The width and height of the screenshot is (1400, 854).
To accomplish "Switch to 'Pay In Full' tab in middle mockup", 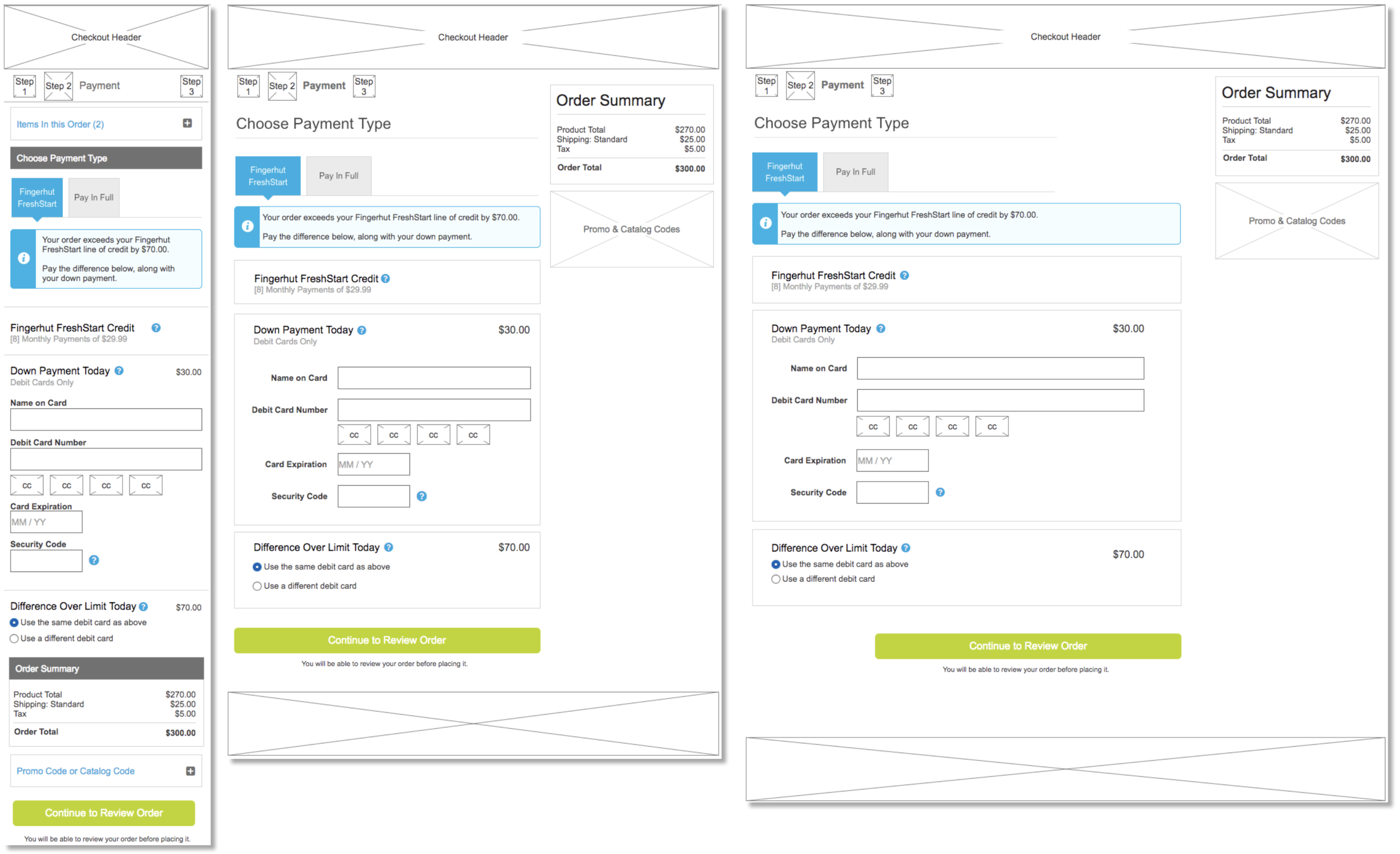I will [x=339, y=176].
